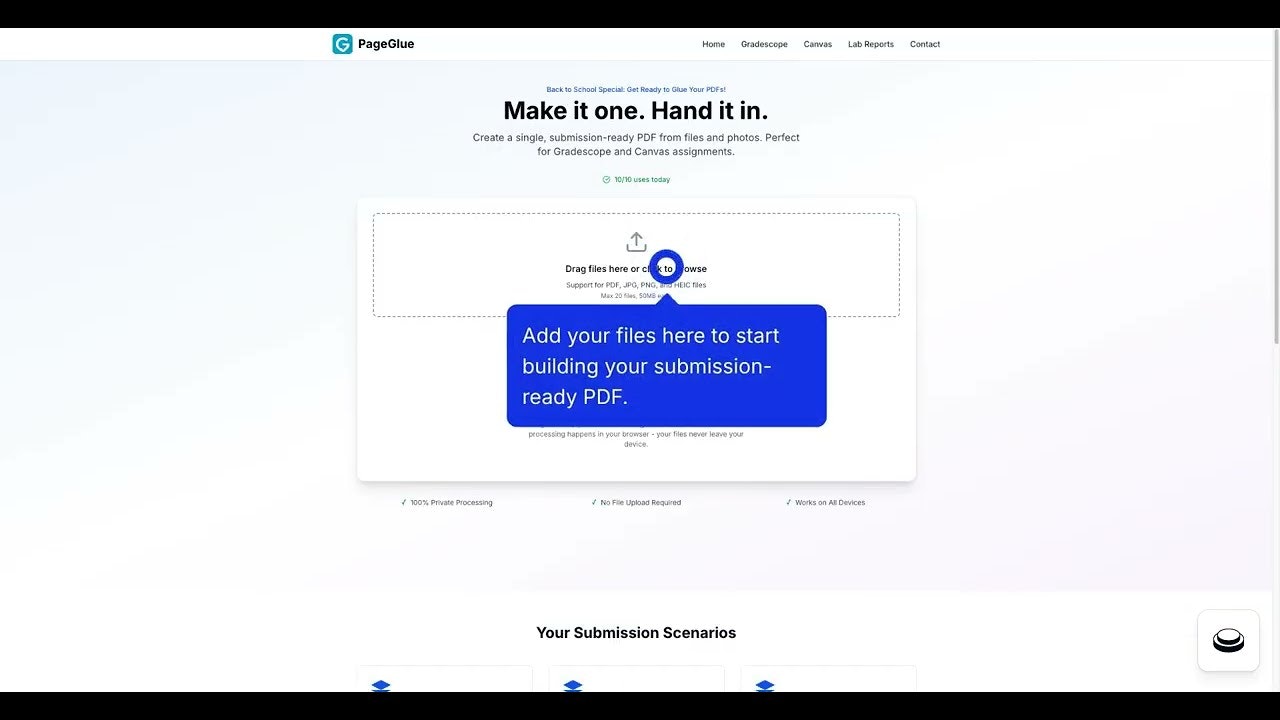The image size is (1280, 720).
Task: Click the "Your Submission Scenarios" heading
Action: tap(636, 633)
